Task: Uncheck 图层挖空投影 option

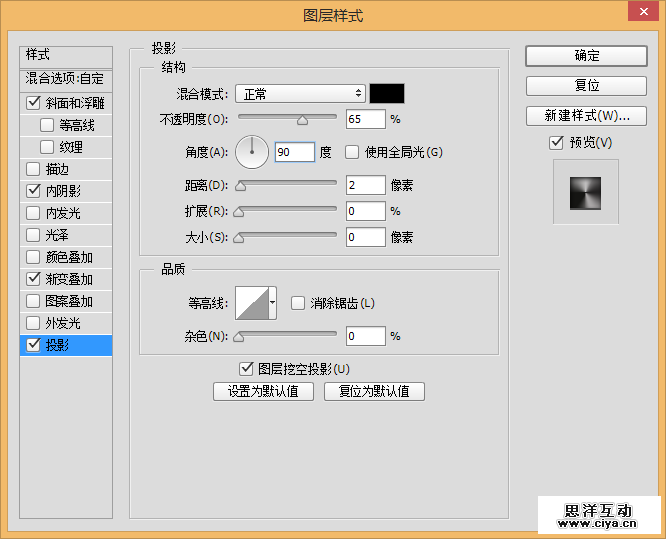Action: (x=247, y=369)
